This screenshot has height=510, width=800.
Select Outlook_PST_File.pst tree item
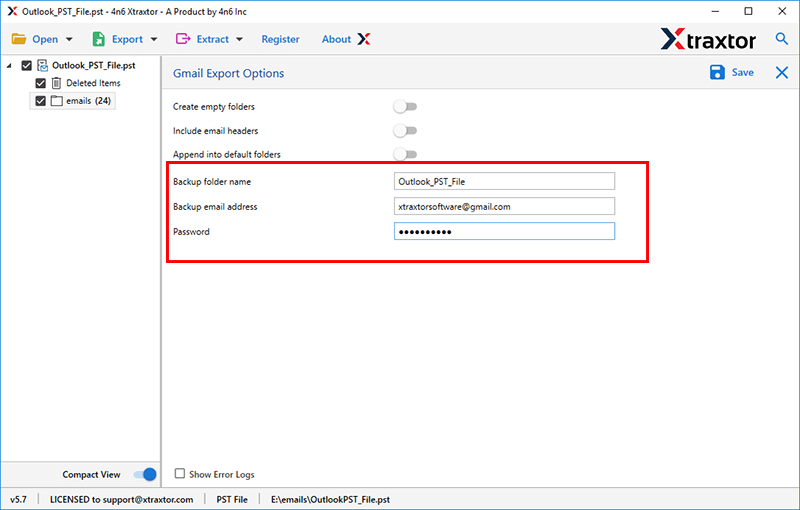93,65
